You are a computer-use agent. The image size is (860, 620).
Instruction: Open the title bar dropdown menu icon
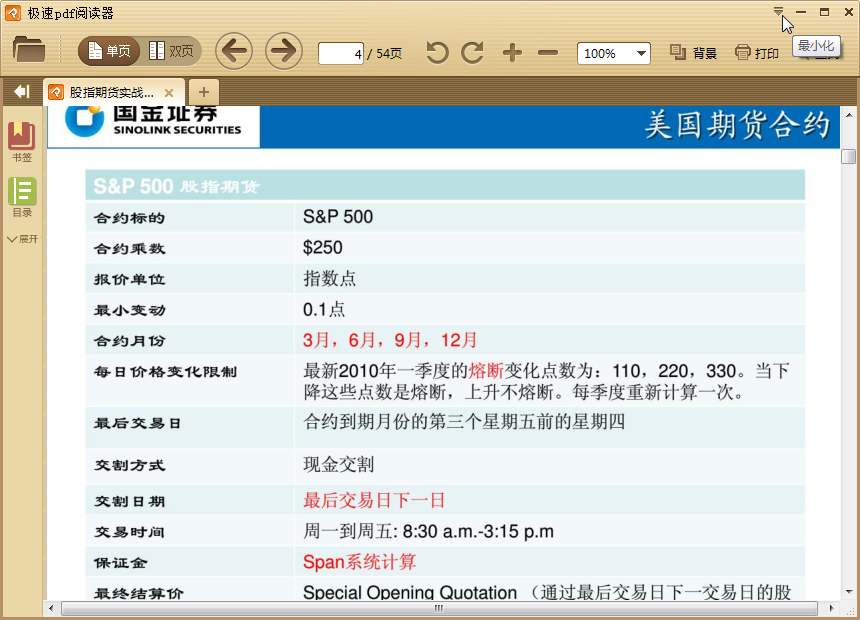[778, 11]
